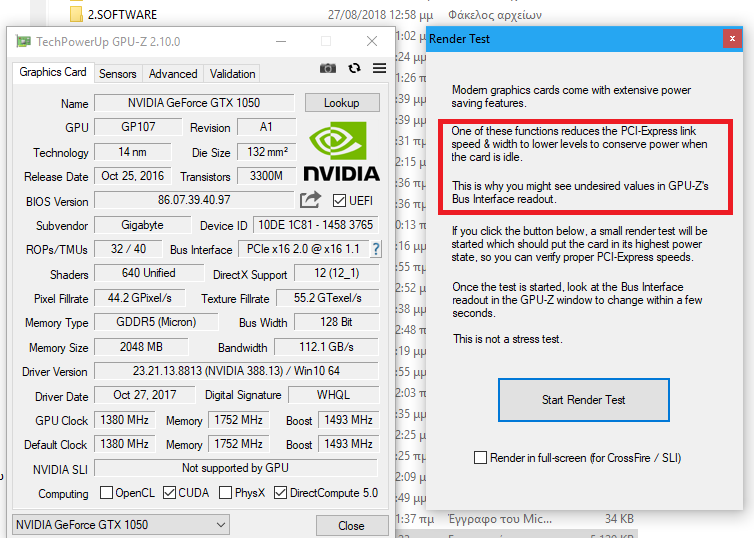Click the Texture Fillrate field 55.2 GTexel/s
The height and width of the screenshot is (538, 754).
327,298
